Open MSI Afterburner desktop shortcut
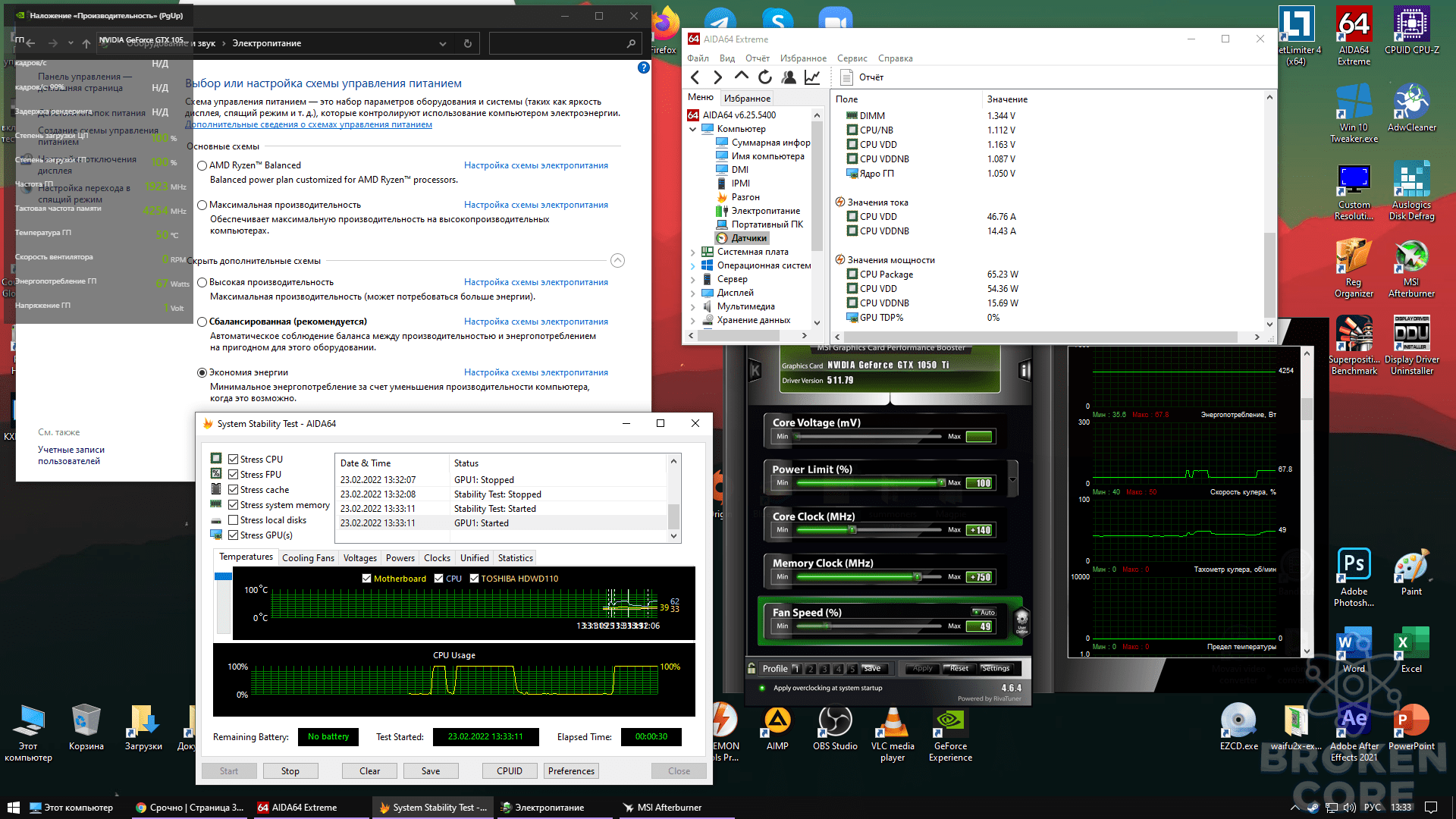Viewport: 1456px width, 819px height. (x=1411, y=268)
